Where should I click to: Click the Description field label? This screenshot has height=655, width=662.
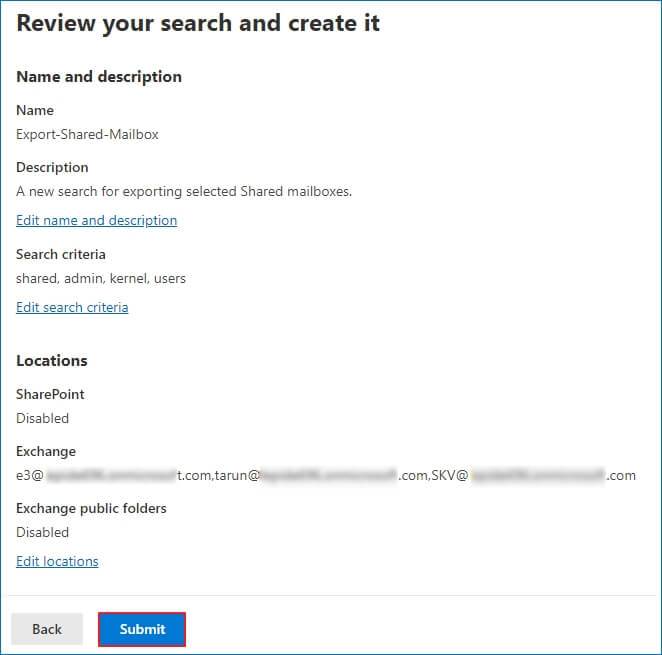coord(52,167)
